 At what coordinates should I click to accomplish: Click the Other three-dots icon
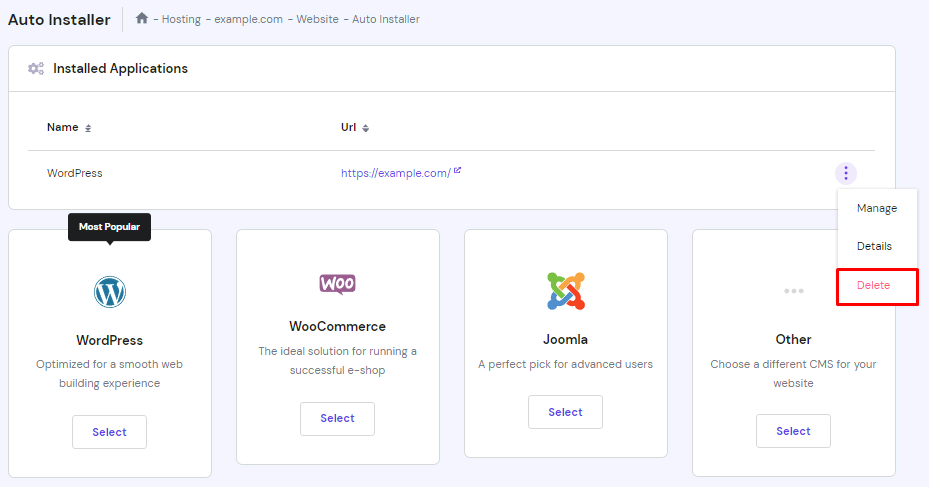(793, 291)
